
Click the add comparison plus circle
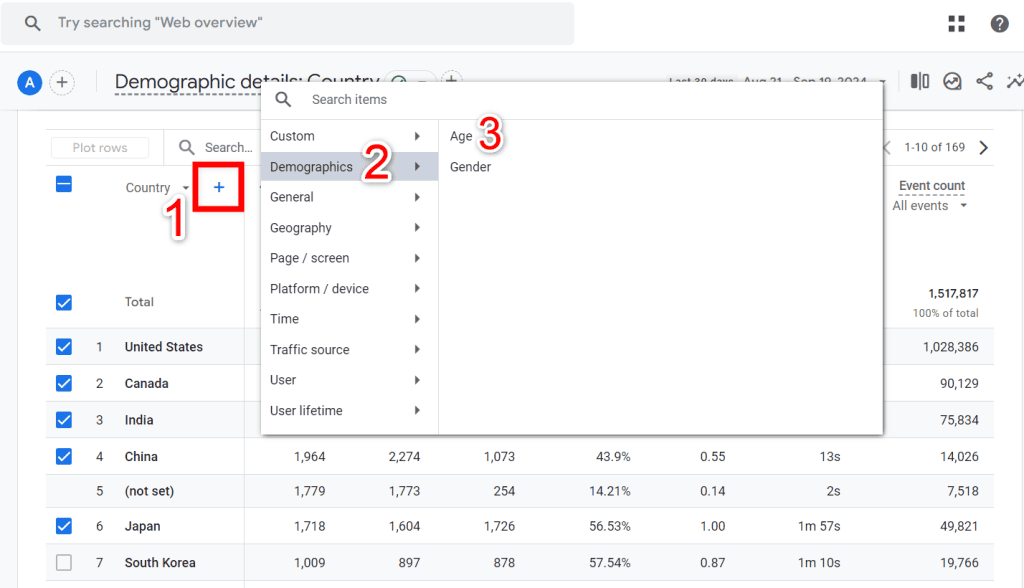coord(62,83)
